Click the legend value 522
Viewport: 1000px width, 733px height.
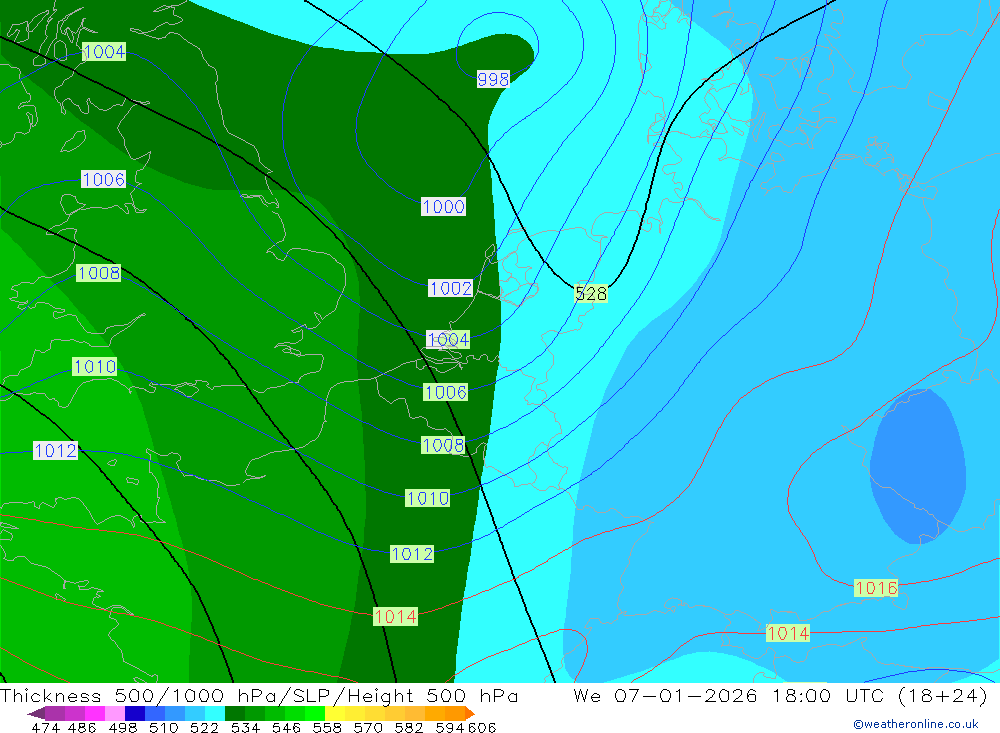(204, 728)
